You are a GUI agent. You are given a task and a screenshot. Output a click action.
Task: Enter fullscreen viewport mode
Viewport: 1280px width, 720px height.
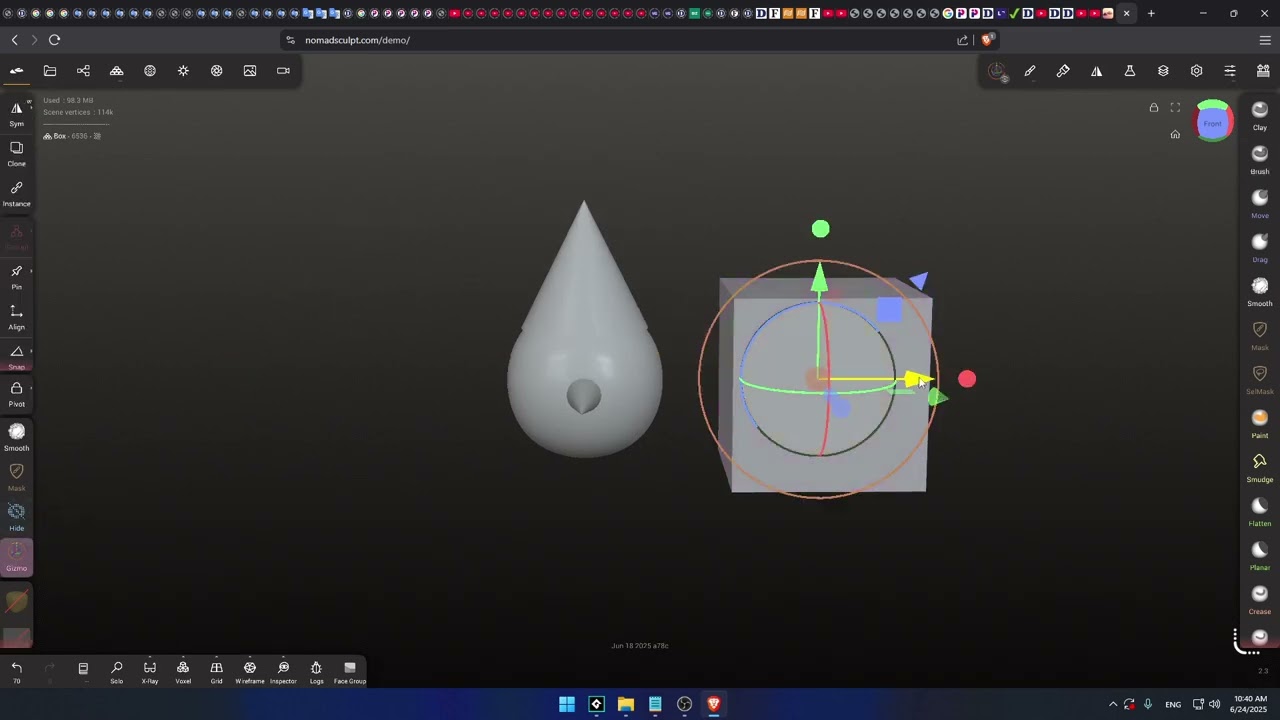pos(1175,108)
